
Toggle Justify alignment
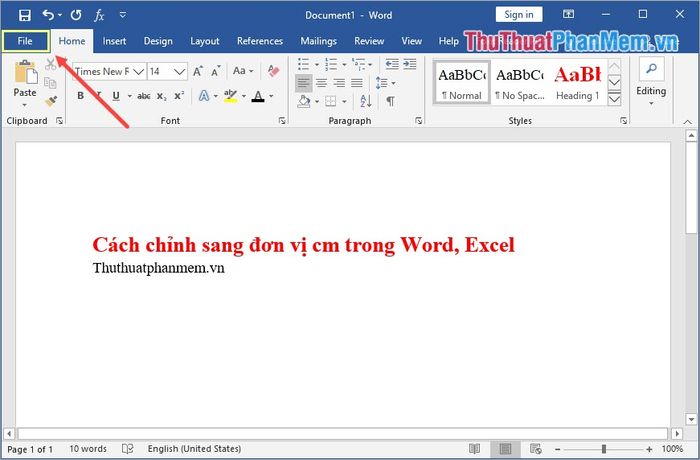[x=357, y=83]
